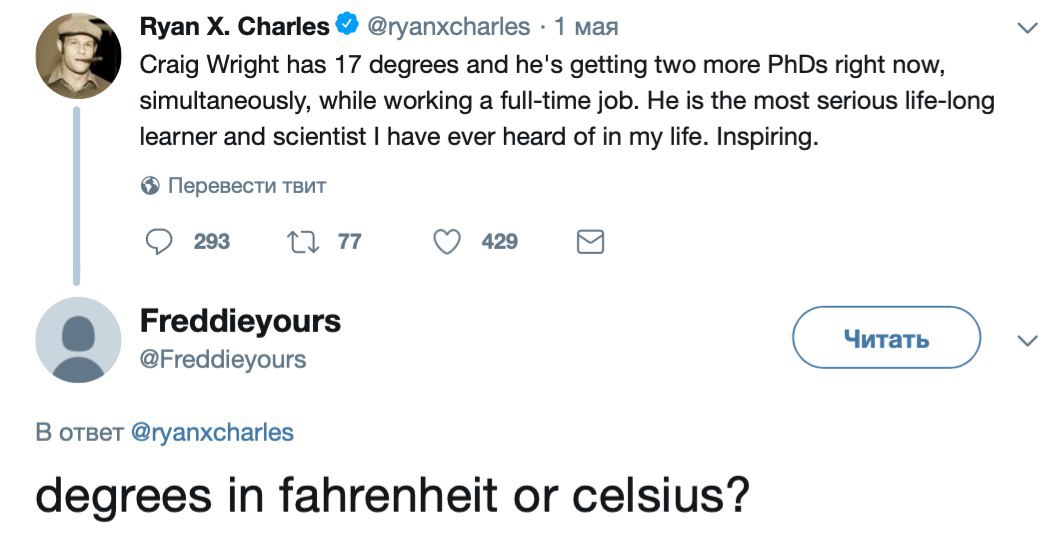Open tweet options chevron at top right
This screenshot has width=1062, height=536.
click(1026, 28)
